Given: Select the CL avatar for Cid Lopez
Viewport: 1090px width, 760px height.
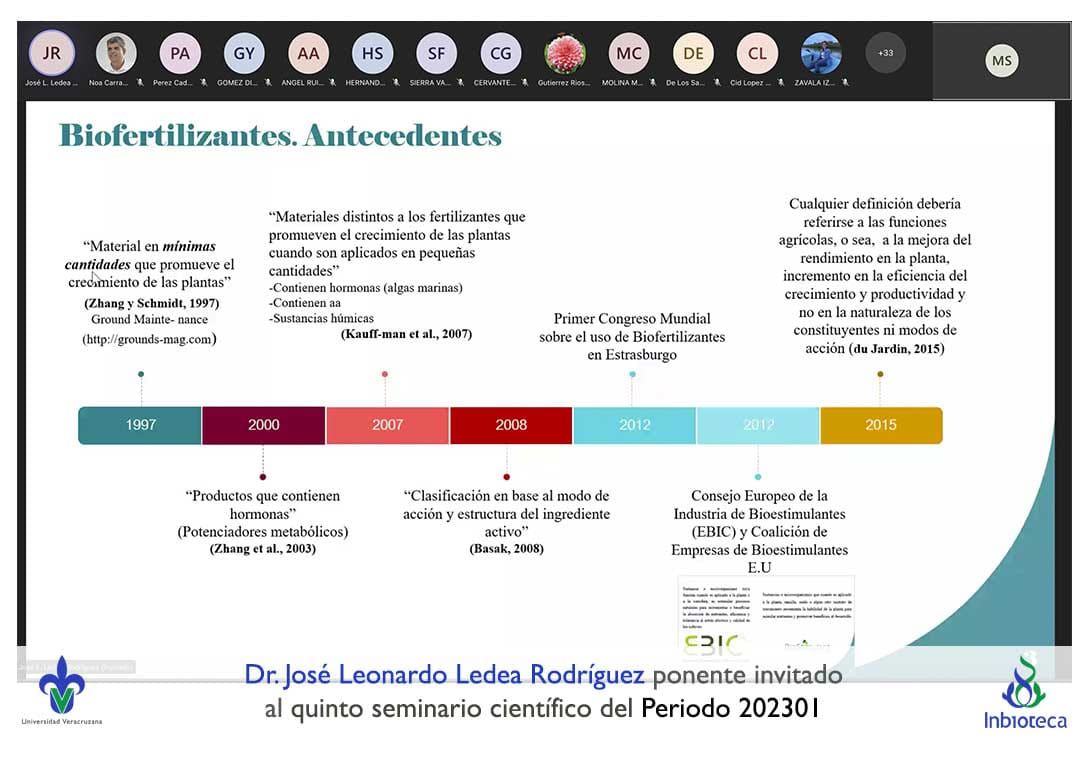Looking at the screenshot, I should (757, 53).
